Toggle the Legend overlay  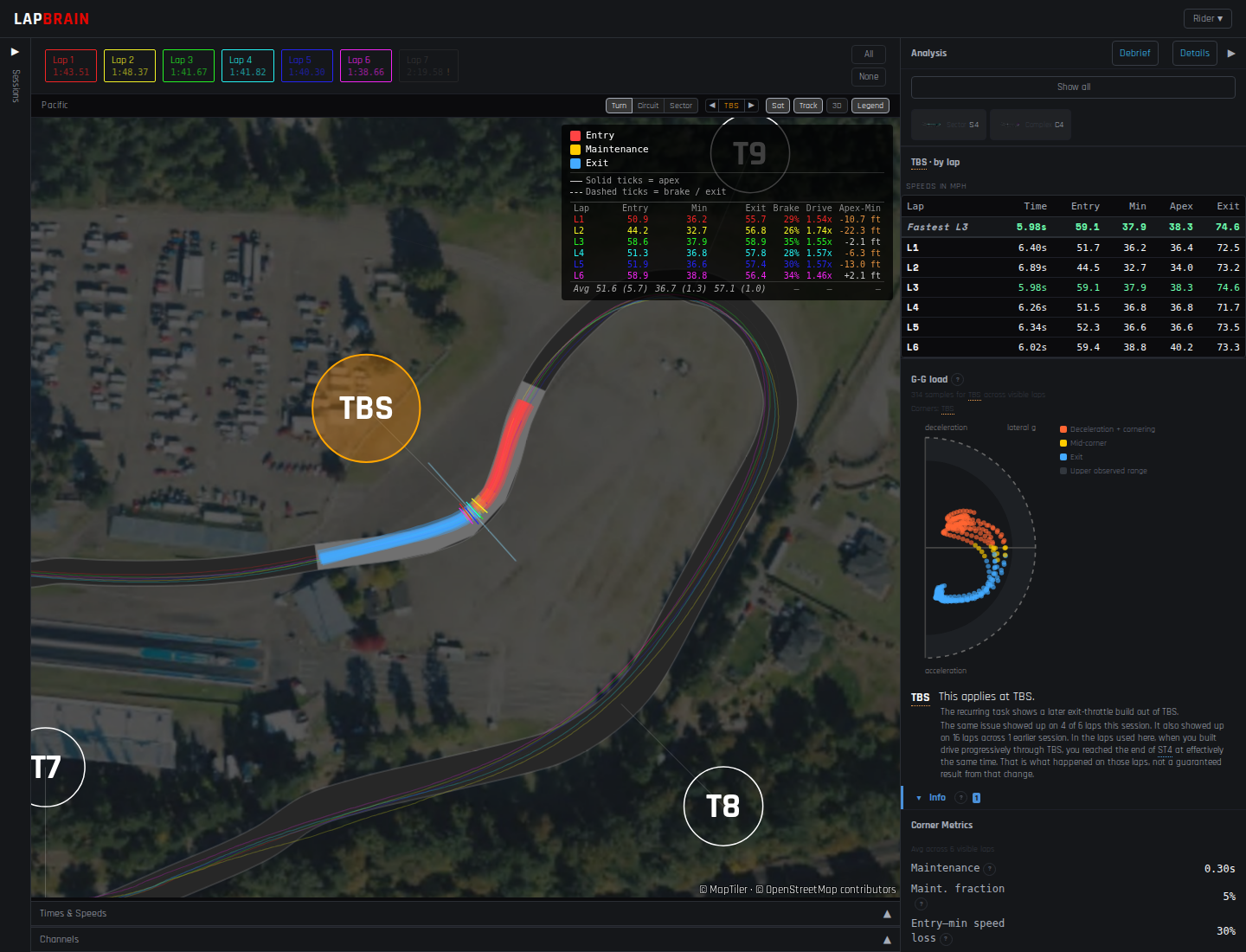(x=870, y=106)
